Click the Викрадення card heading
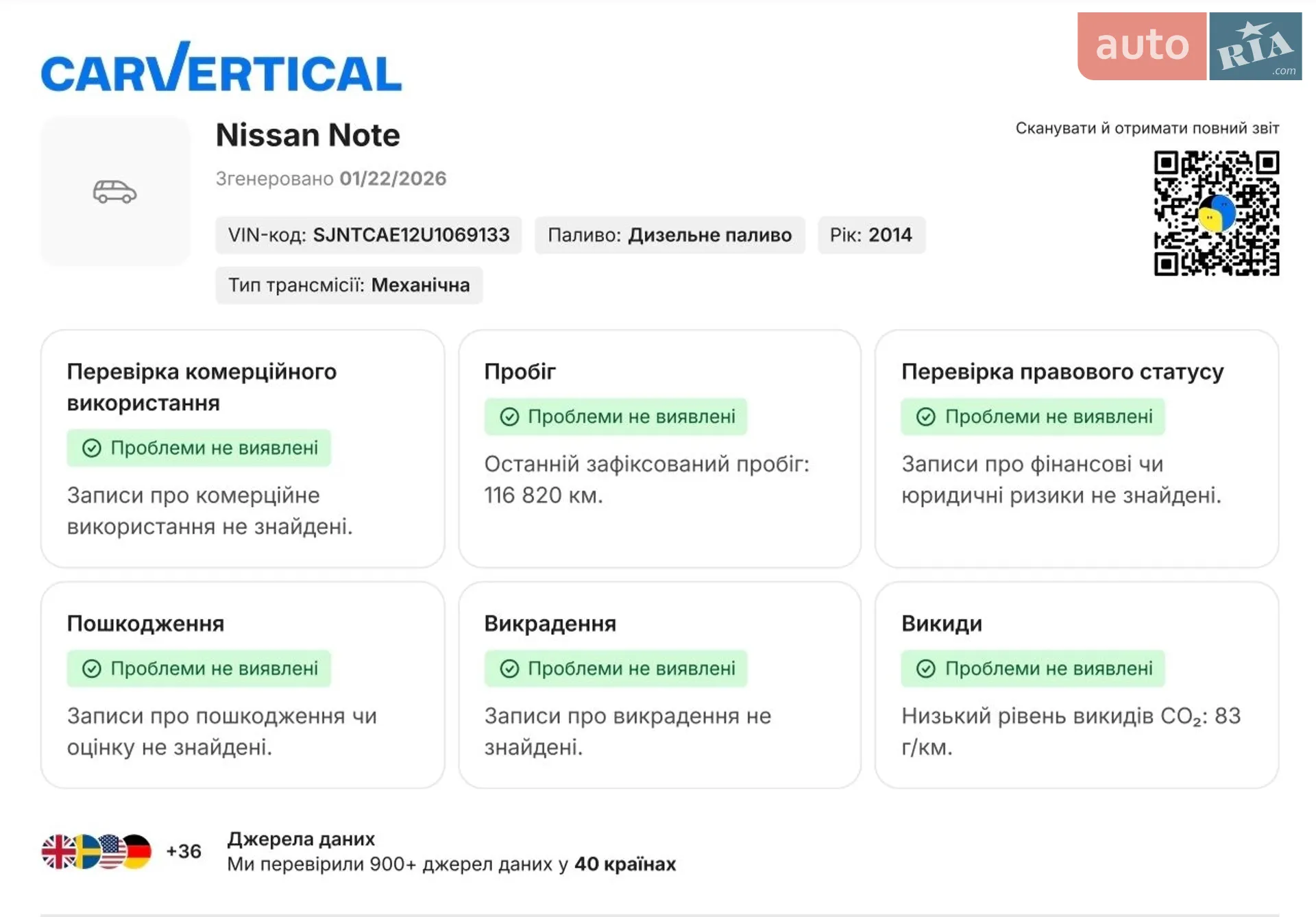 coord(550,624)
